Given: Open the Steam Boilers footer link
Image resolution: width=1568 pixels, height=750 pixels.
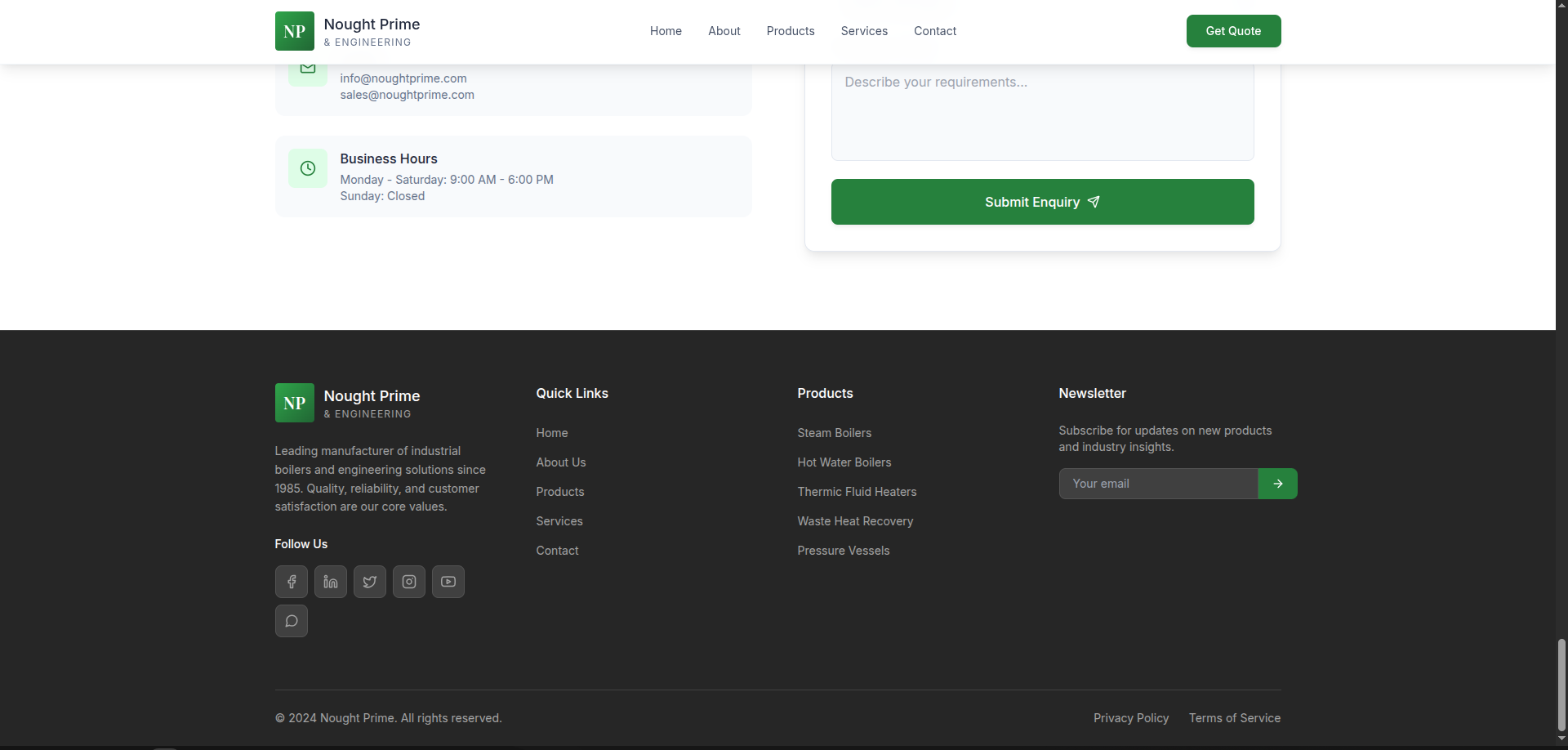Looking at the screenshot, I should click(x=834, y=433).
